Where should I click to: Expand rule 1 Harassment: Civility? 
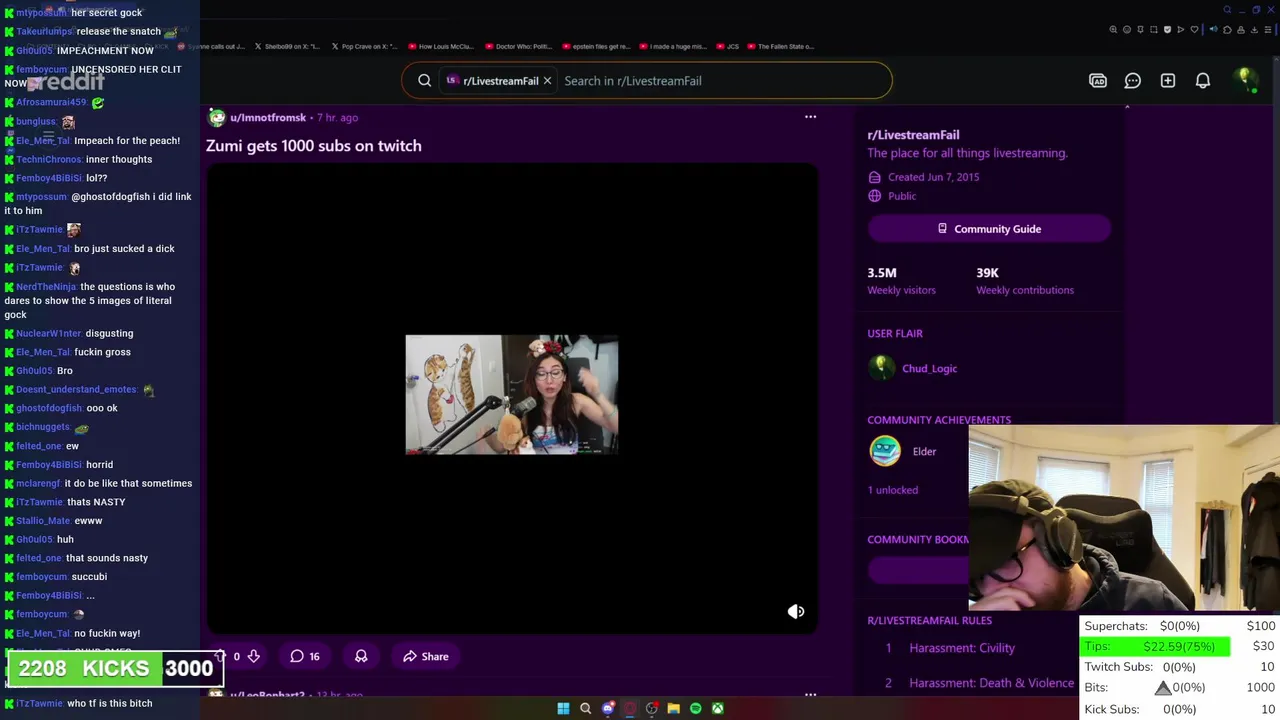click(x=962, y=648)
